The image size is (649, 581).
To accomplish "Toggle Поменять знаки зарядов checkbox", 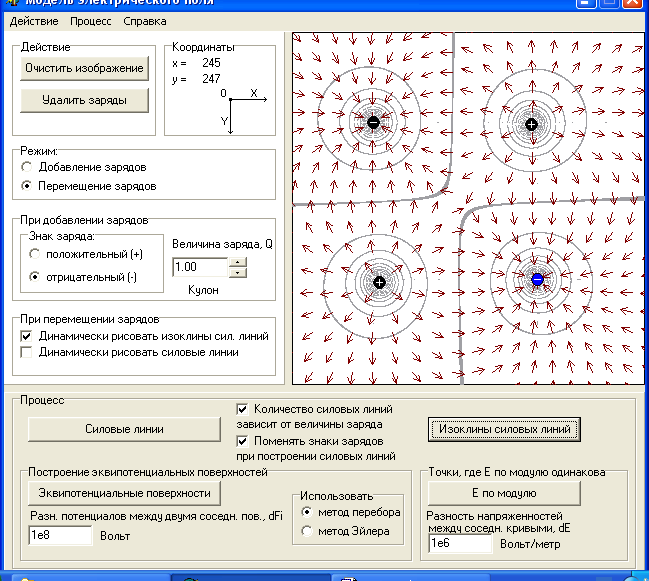I will click(x=242, y=441).
